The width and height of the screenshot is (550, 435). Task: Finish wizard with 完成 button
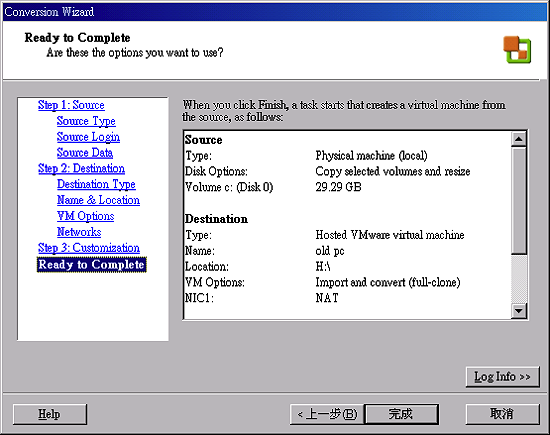tap(401, 414)
